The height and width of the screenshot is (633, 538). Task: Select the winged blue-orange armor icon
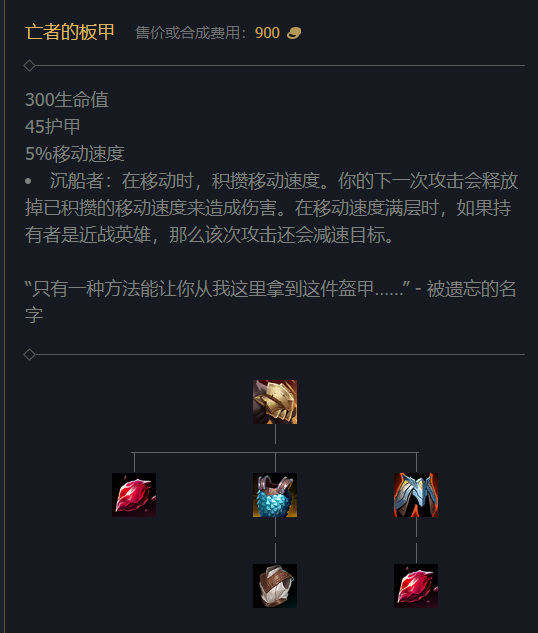click(x=416, y=495)
